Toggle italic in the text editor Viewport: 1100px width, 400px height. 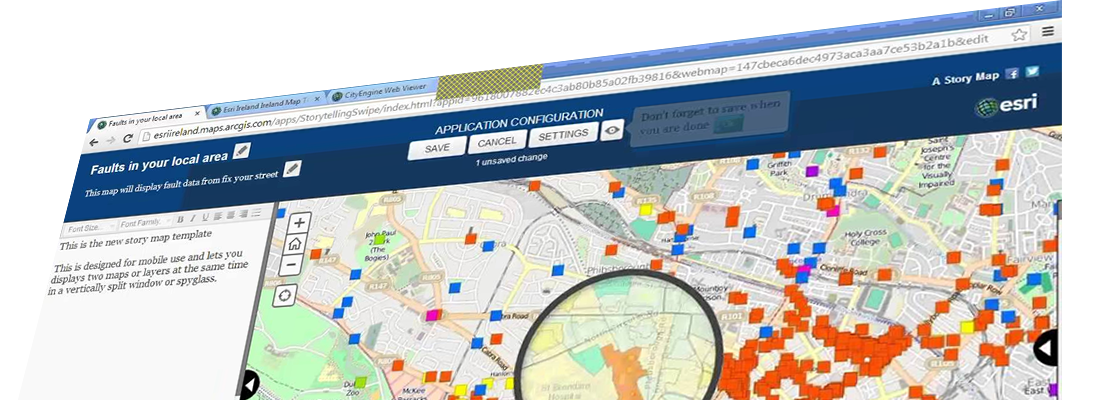192,218
